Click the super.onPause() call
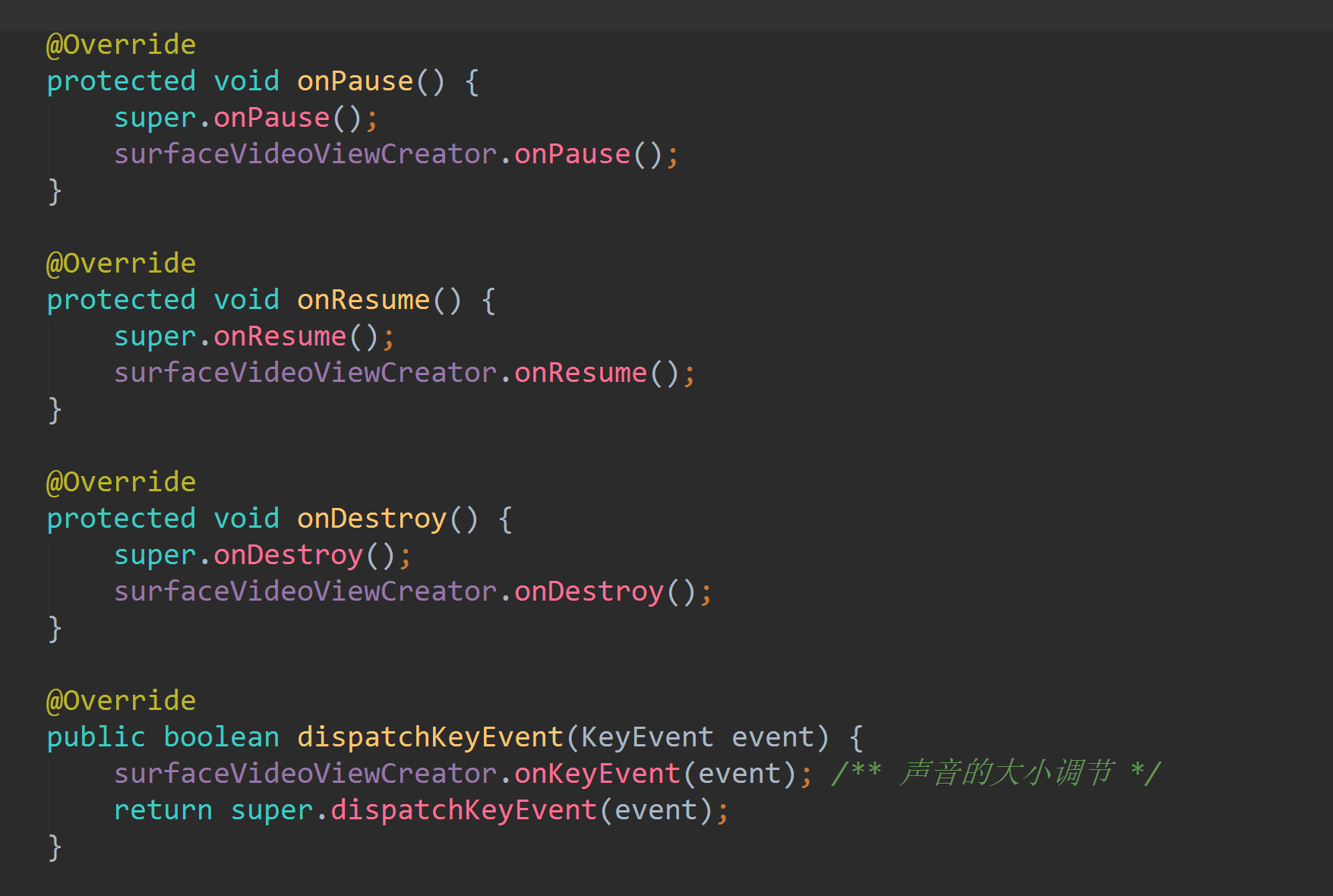The width and height of the screenshot is (1333, 896). (x=245, y=118)
